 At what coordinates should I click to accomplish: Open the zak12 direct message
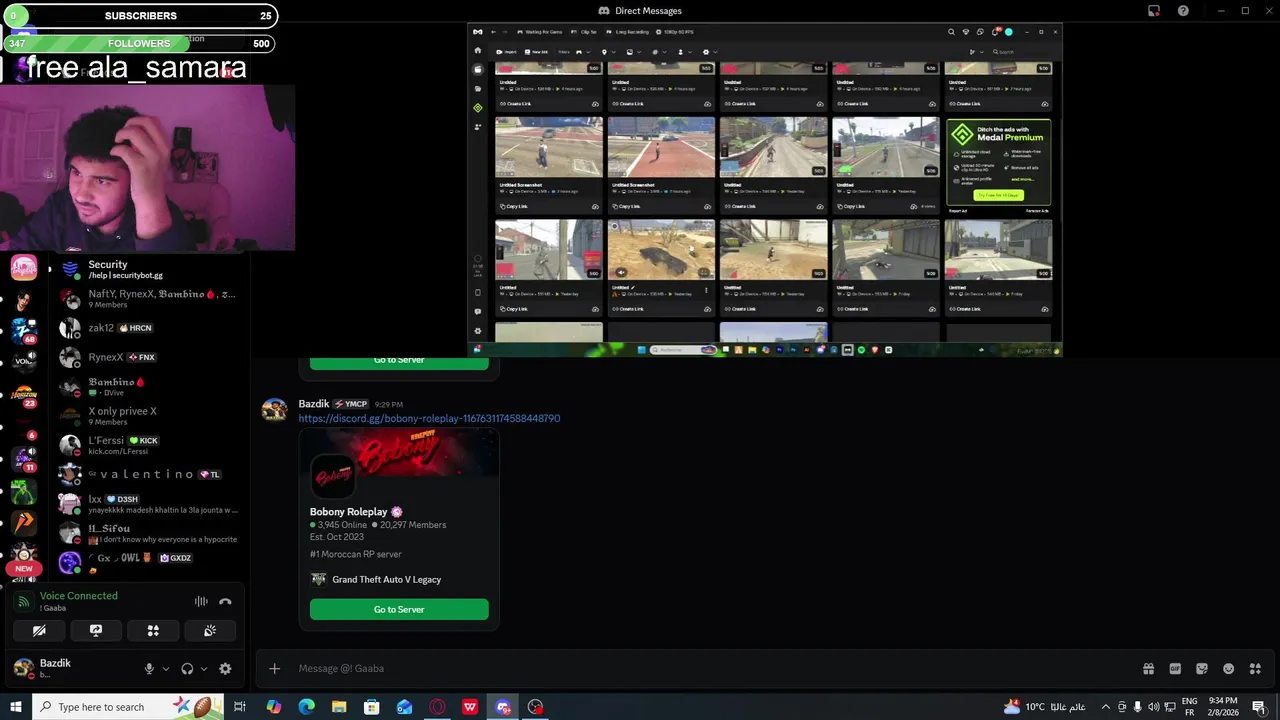[148, 328]
